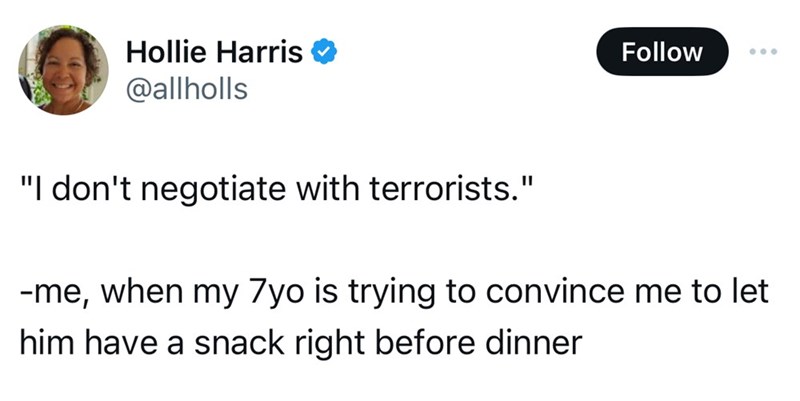Open the three-dot more options menu
The image size is (800, 401).
tap(764, 52)
